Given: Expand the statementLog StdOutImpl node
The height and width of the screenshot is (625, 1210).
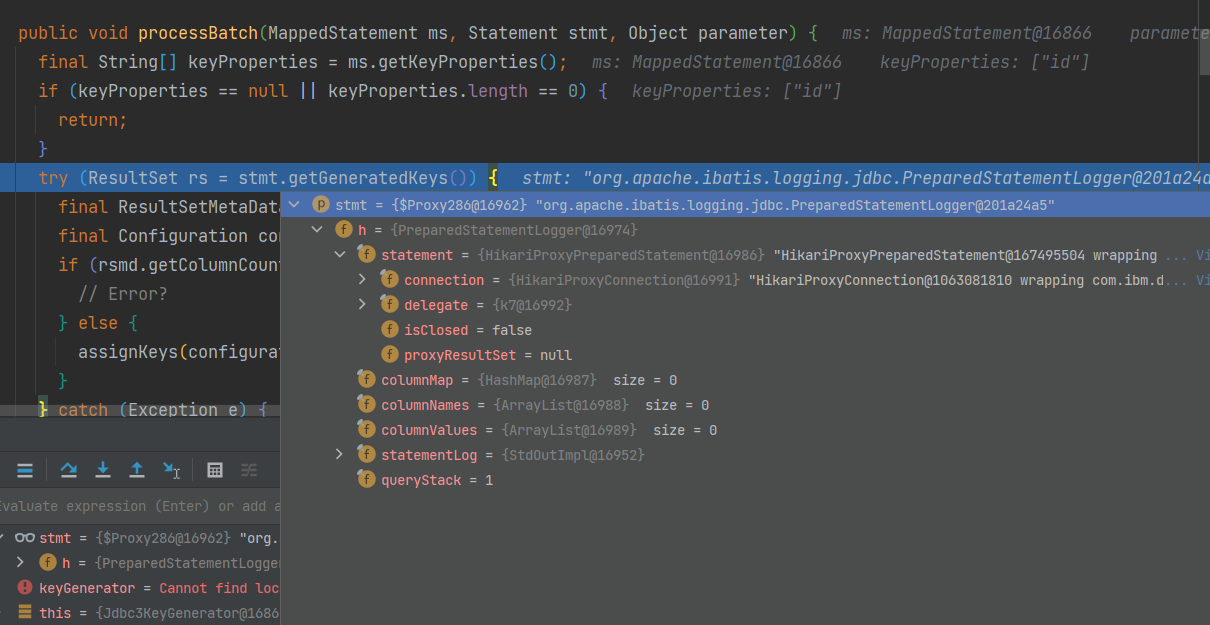Looking at the screenshot, I should coord(339,455).
